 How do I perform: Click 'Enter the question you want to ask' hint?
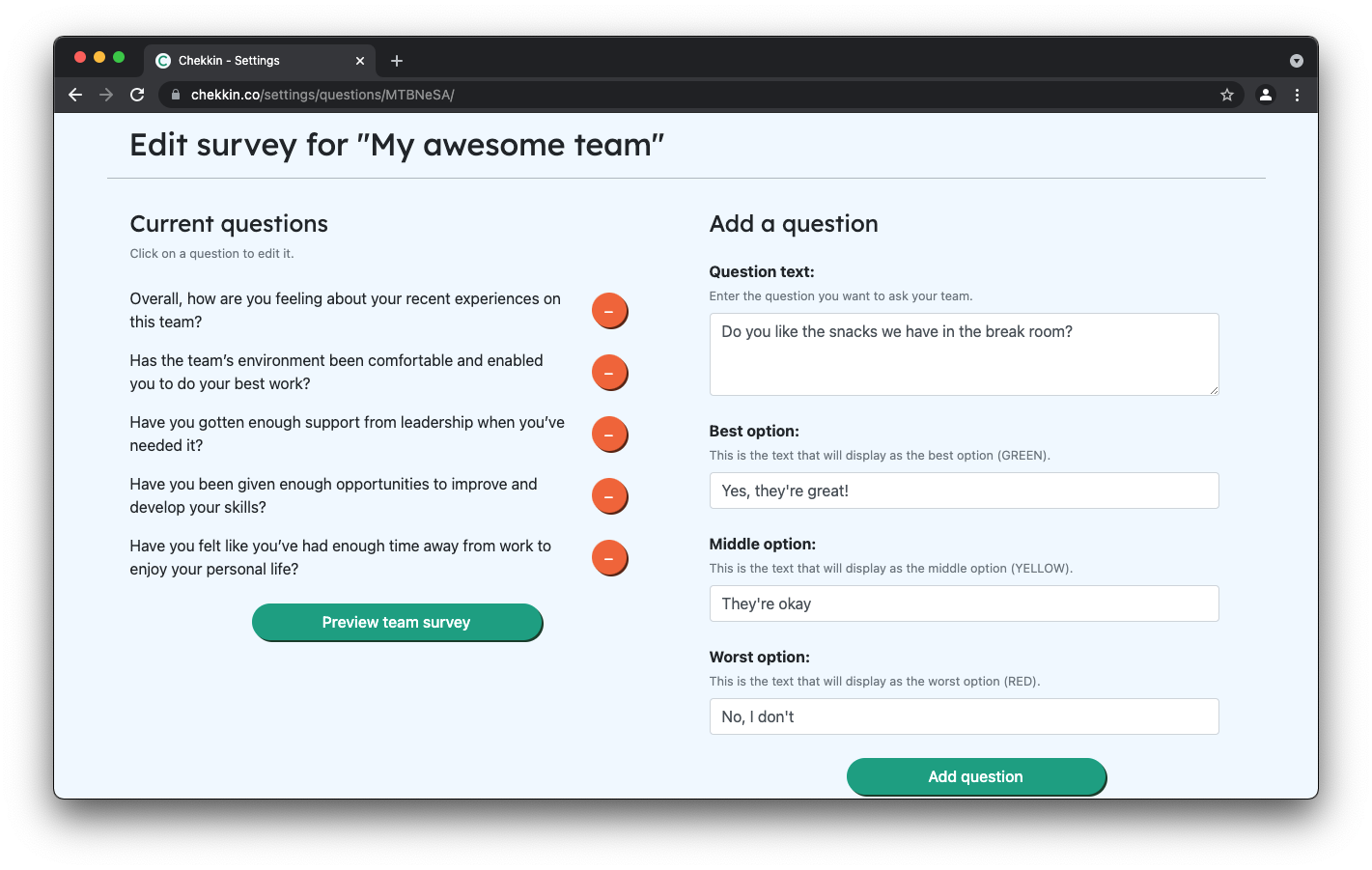841,296
